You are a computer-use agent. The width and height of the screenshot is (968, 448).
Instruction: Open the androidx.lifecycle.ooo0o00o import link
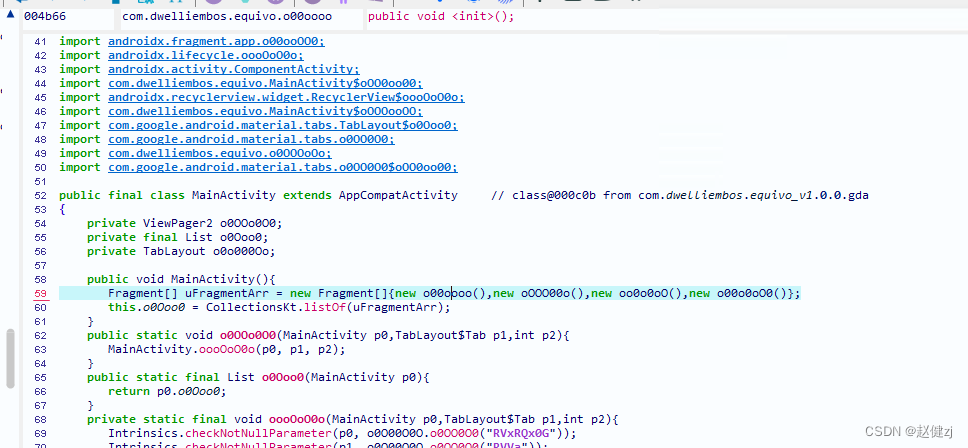tap(206, 56)
